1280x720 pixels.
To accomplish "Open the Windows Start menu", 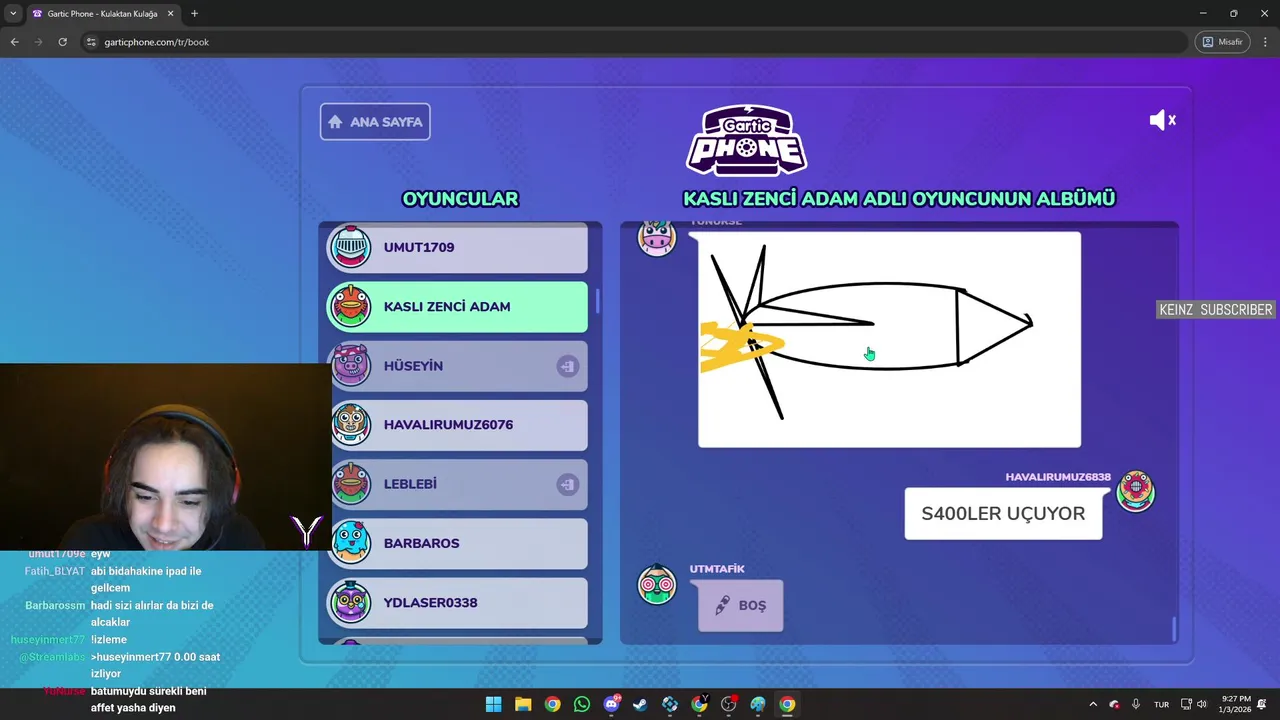I will pos(493,704).
